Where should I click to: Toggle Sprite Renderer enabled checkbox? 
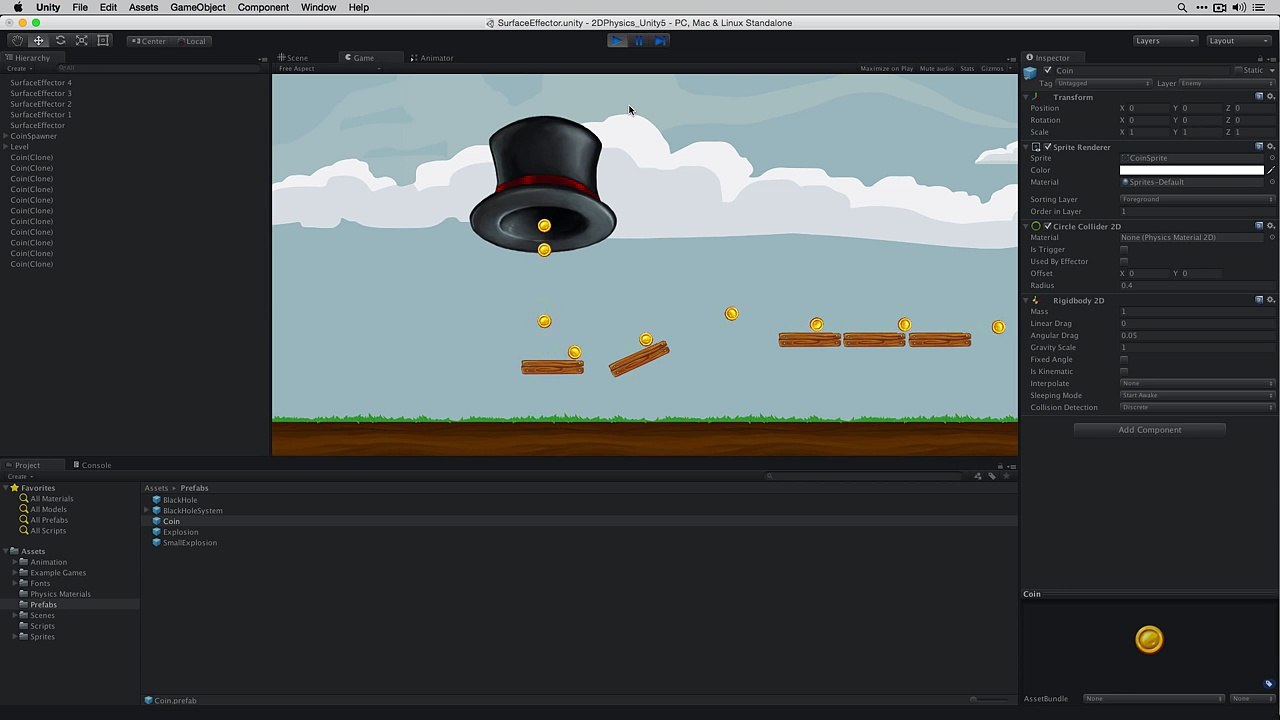1048,147
